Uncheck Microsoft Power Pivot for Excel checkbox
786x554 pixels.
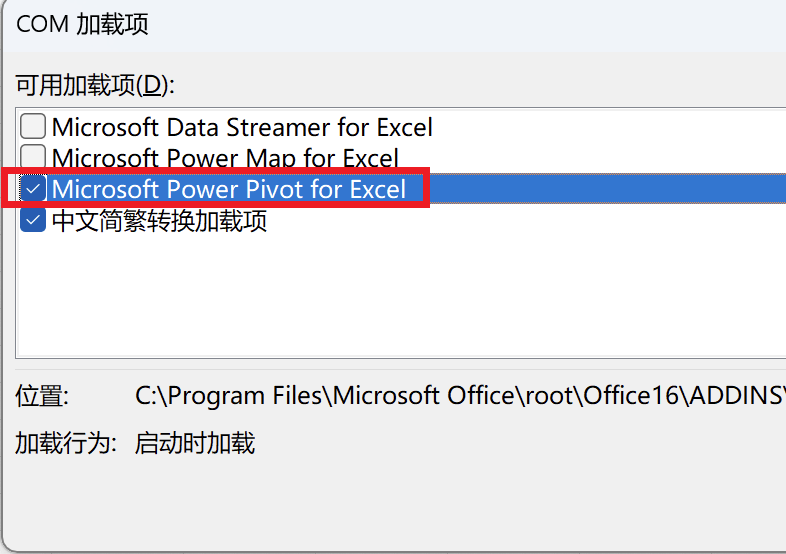pyautogui.click(x=33, y=189)
